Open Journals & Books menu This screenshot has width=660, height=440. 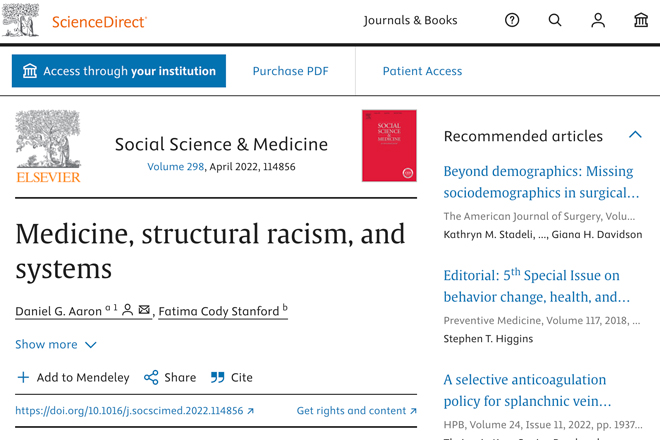click(x=410, y=20)
